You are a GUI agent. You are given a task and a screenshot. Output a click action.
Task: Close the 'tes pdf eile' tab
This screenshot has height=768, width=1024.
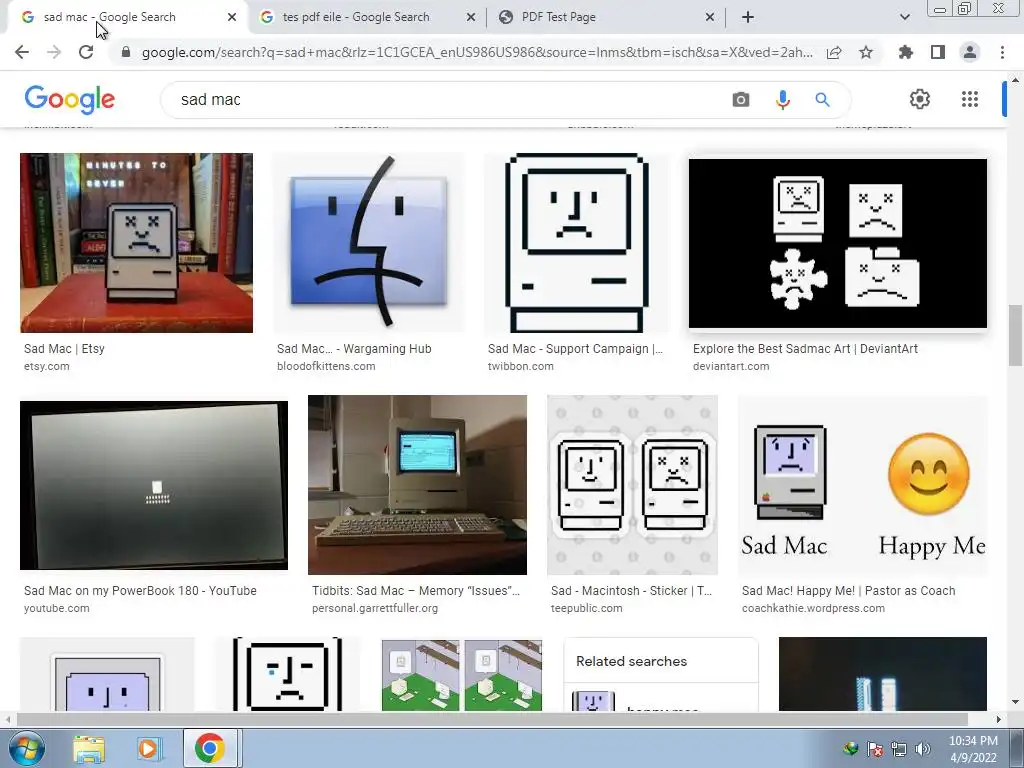[x=471, y=17]
